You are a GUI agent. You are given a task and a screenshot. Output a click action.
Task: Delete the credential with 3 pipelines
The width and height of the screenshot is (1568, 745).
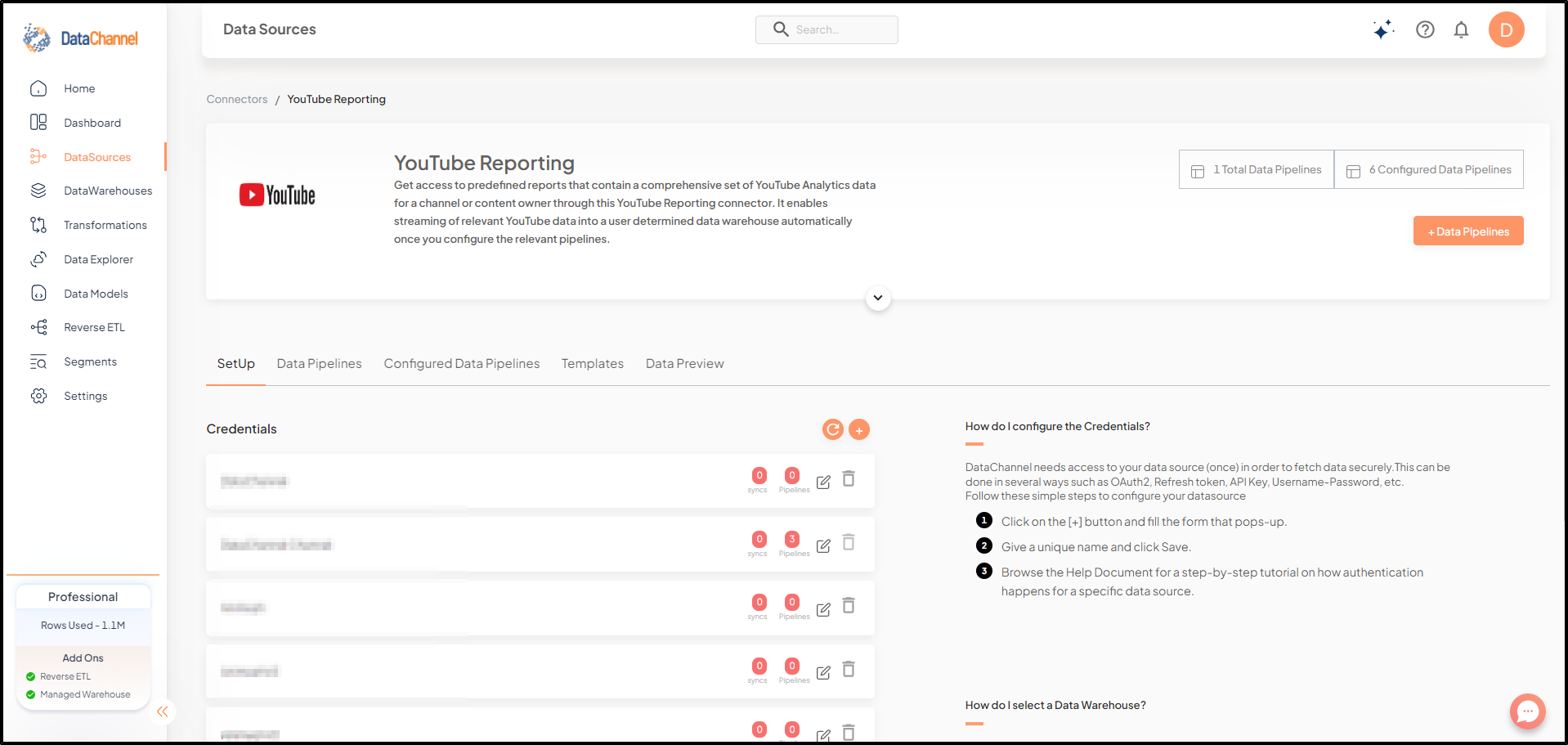849,542
